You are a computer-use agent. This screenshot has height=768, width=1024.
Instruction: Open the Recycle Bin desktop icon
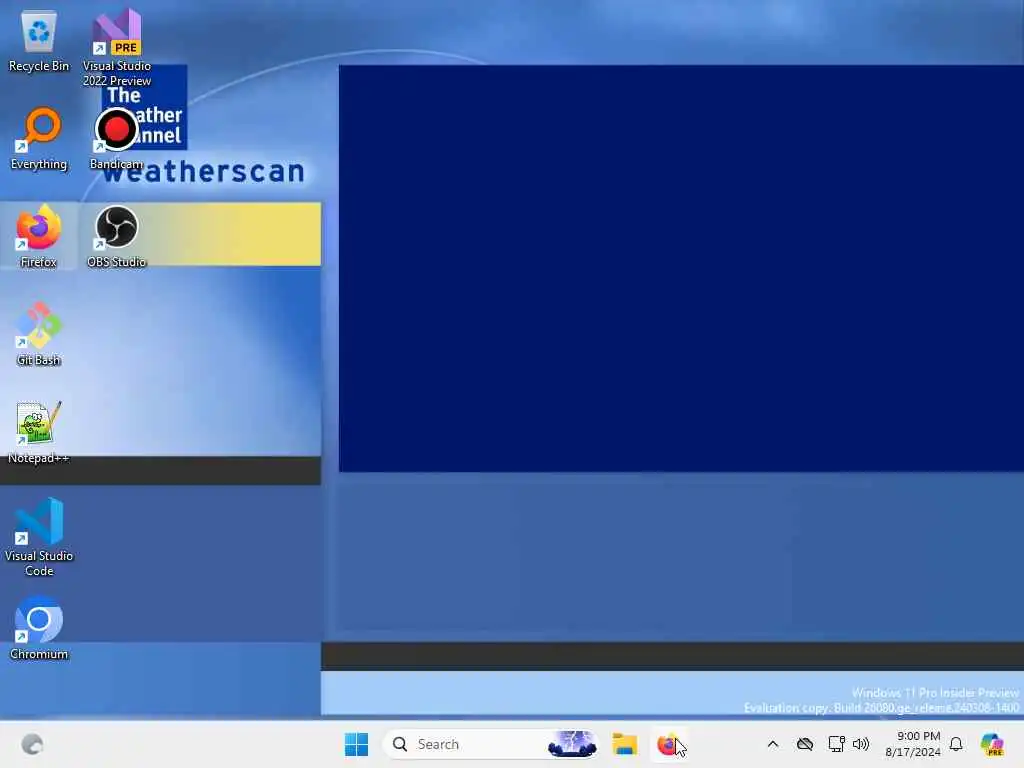point(39,41)
